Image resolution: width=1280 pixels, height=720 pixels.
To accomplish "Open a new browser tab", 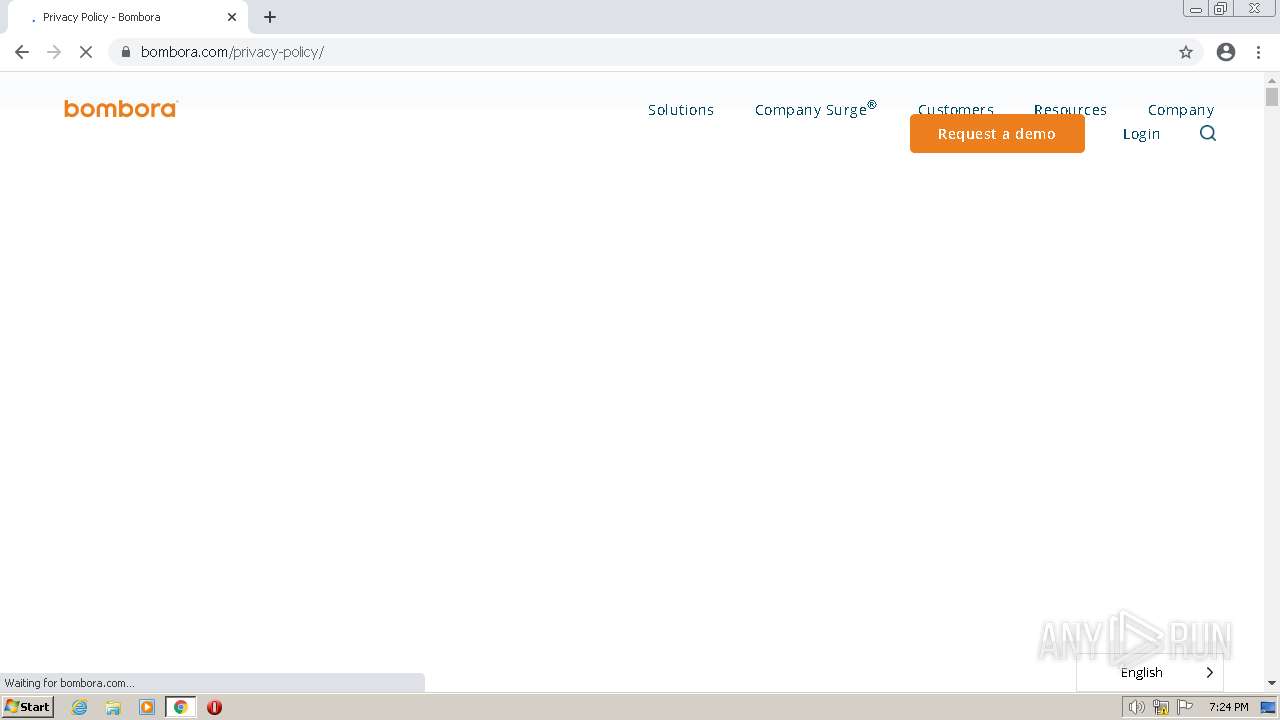I will (270, 17).
